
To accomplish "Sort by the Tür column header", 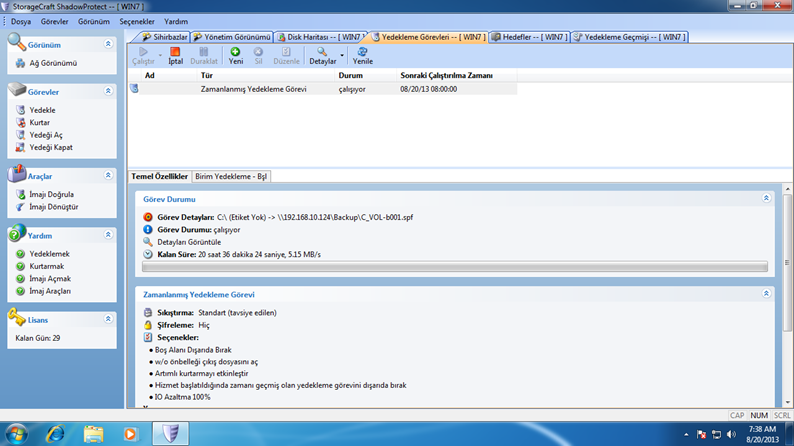I will 266,75.
